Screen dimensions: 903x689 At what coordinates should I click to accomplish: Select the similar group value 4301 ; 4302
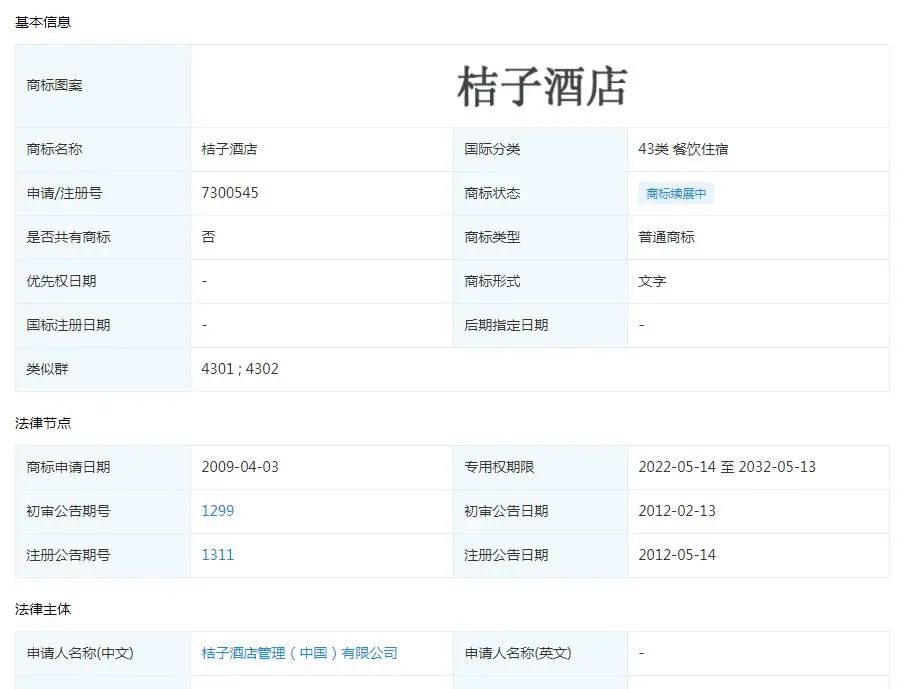click(x=240, y=369)
